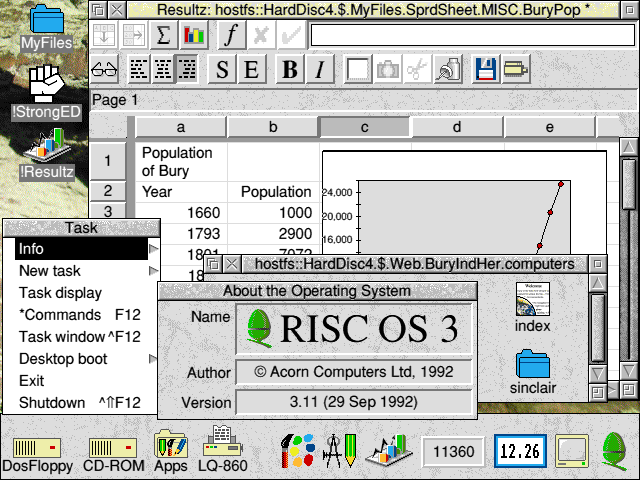This screenshot has height=480, width=640.
Task: Click the greyed tick confirm icon
Action: click(x=291, y=35)
